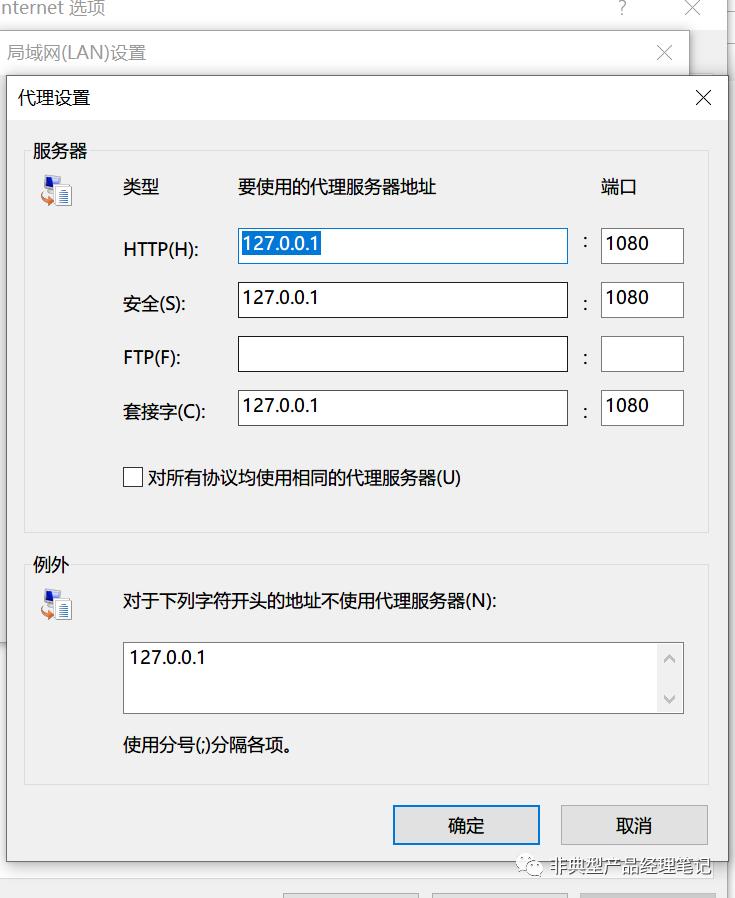This screenshot has height=898, width=735.
Task: Click inside the proxy exceptions text area
Action: click(x=390, y=676)
